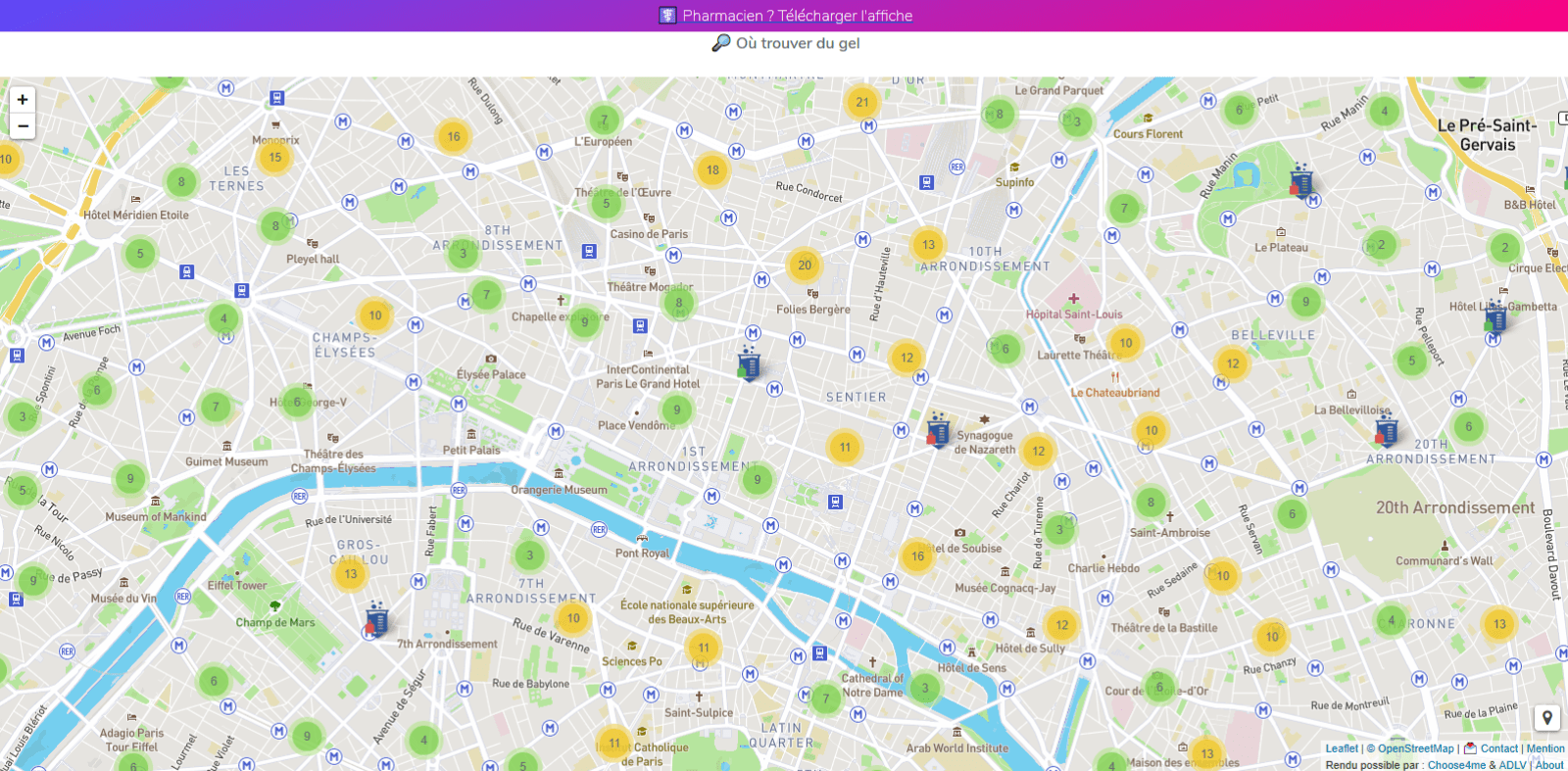The height and width of the screenshot is (771, 1568).
Task: Select pharmacy marker near Hôtel Lilas Gambetta
Action: (x=1495, y=317)
